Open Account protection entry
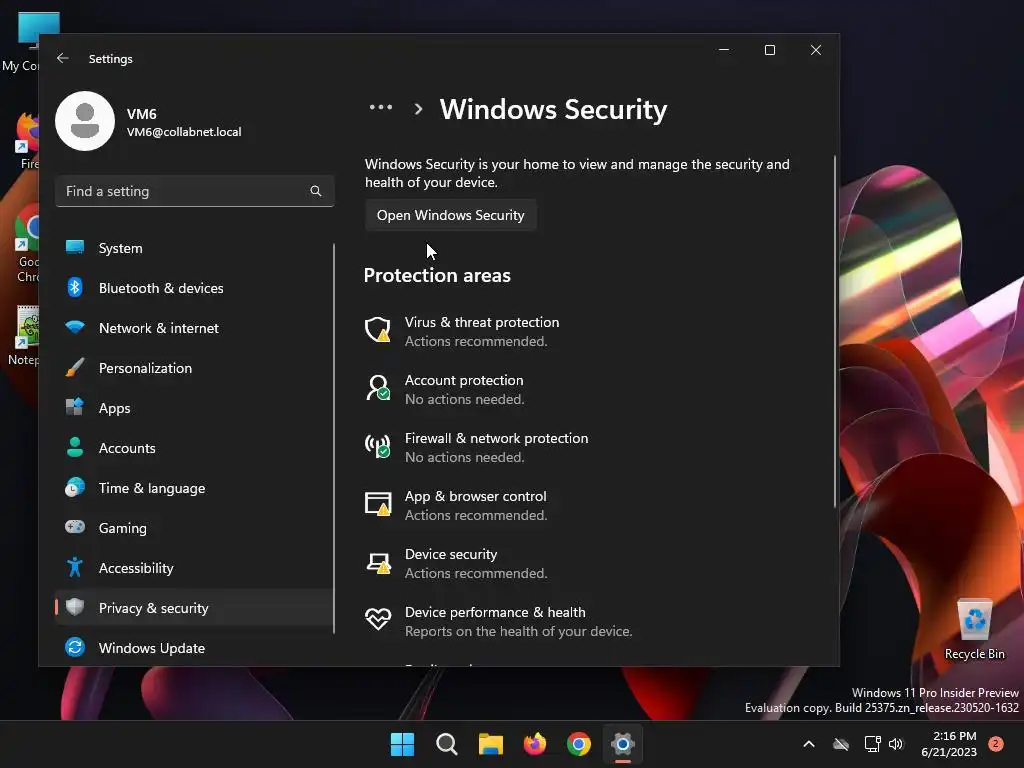 pyautogui.click(x=445, y=389)
